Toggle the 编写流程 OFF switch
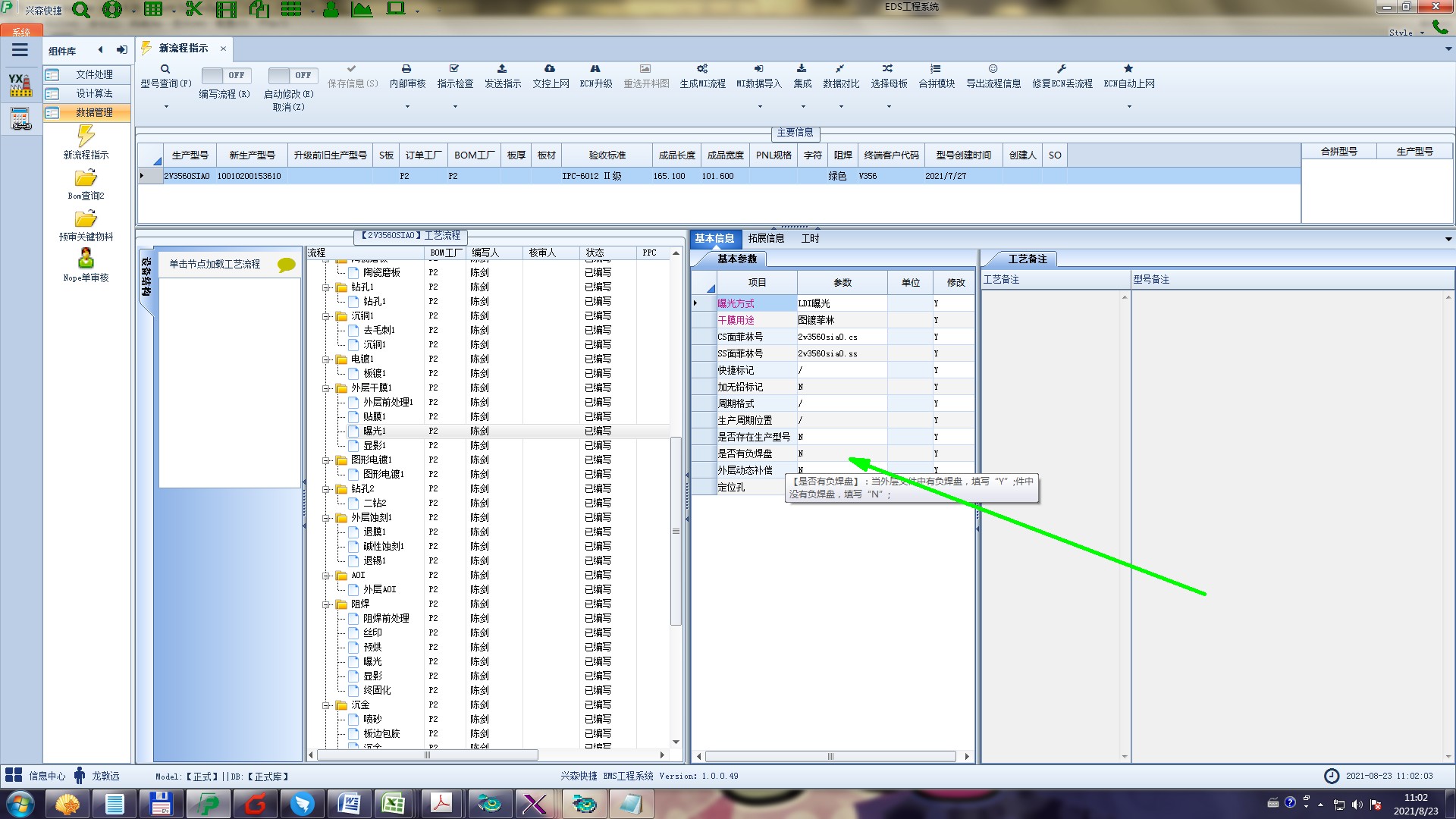 coord(224,75)
